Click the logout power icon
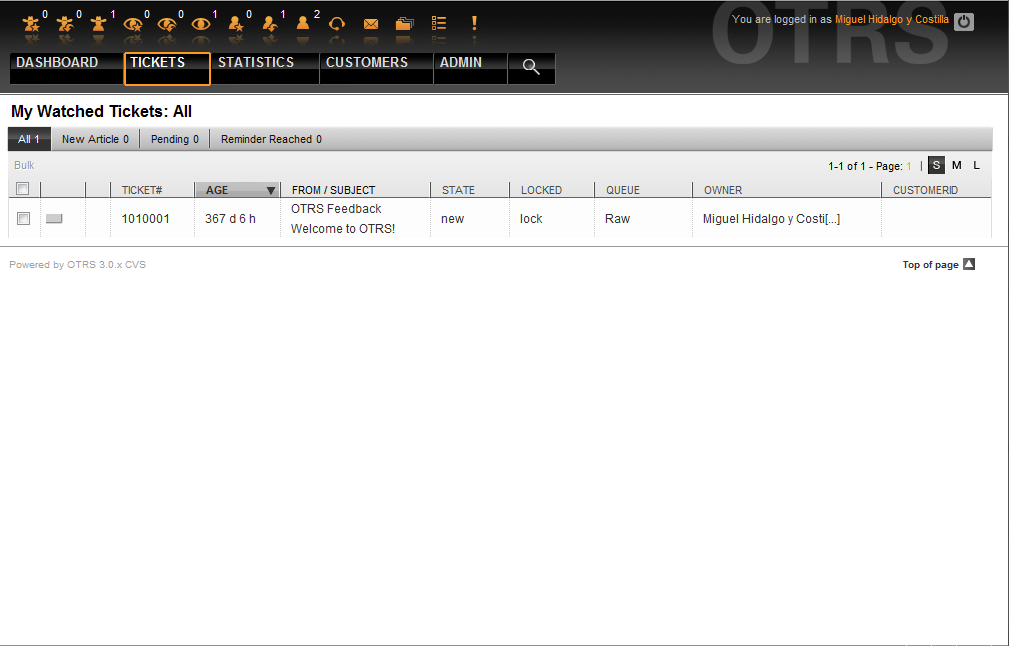The width and height of the screenshot is (1009, 646). [963, 21]
